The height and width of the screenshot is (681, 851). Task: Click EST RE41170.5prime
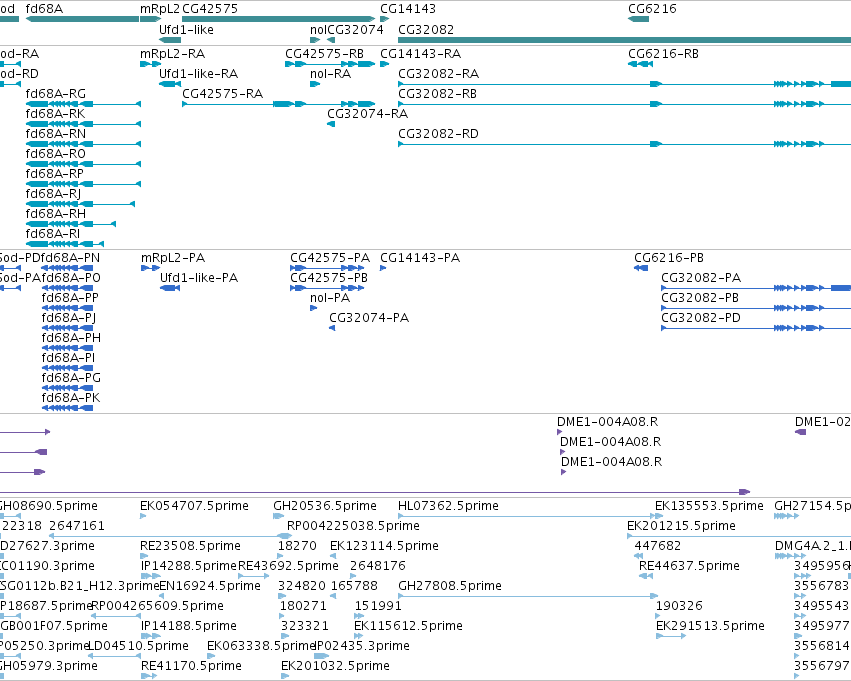click(x=192, y=666)
